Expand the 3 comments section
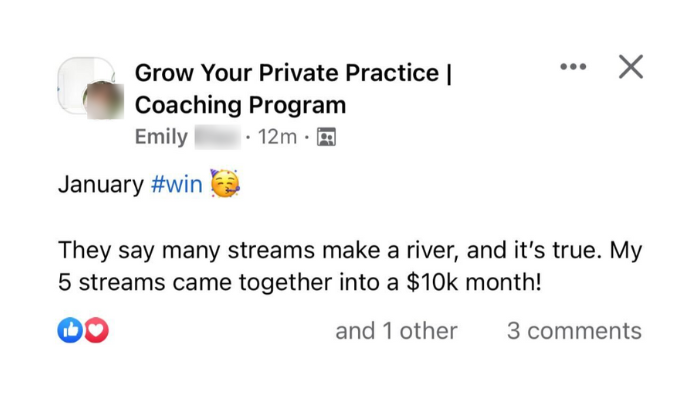Screen dimensions: 700x400 tap(574, 331)
